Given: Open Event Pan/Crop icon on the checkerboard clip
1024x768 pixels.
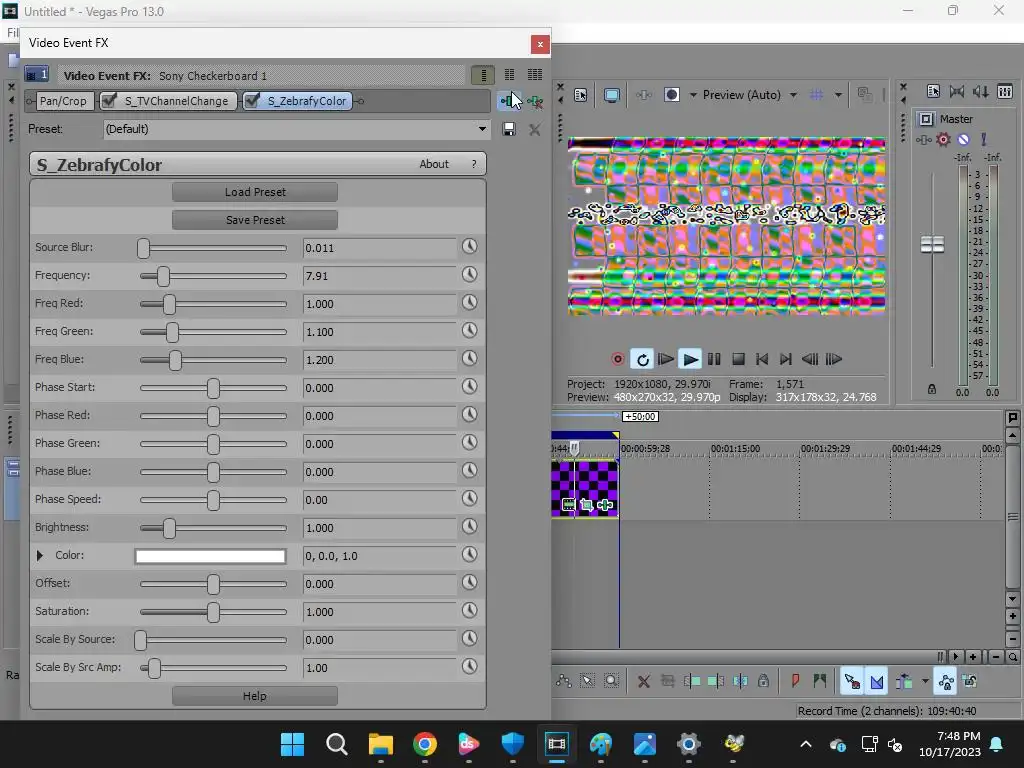Looking at the screenshot, I should (586, 505).
